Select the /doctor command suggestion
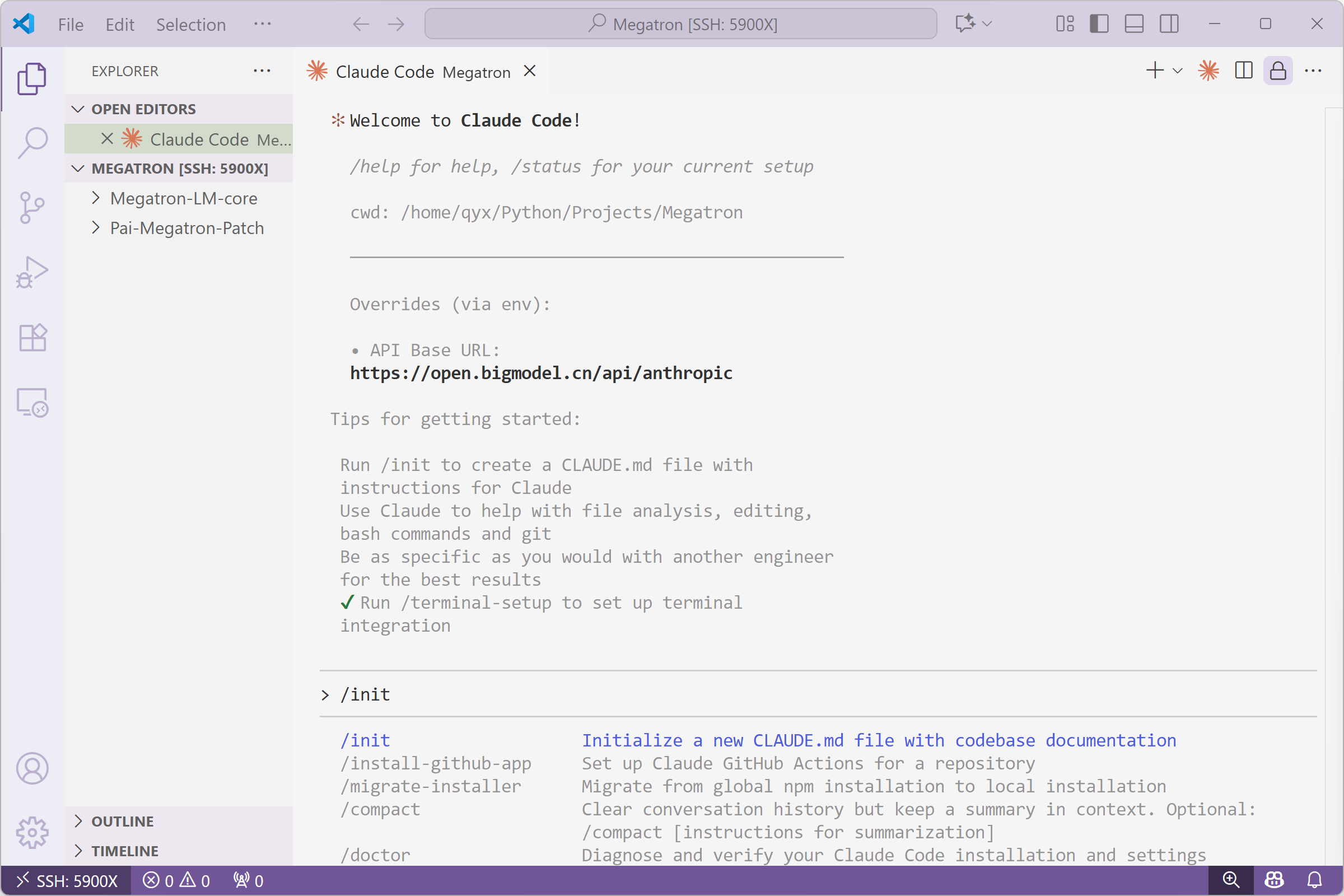The height and width of the screenshot is (896, 1344). pyautogui.click(x=773, y=855)
